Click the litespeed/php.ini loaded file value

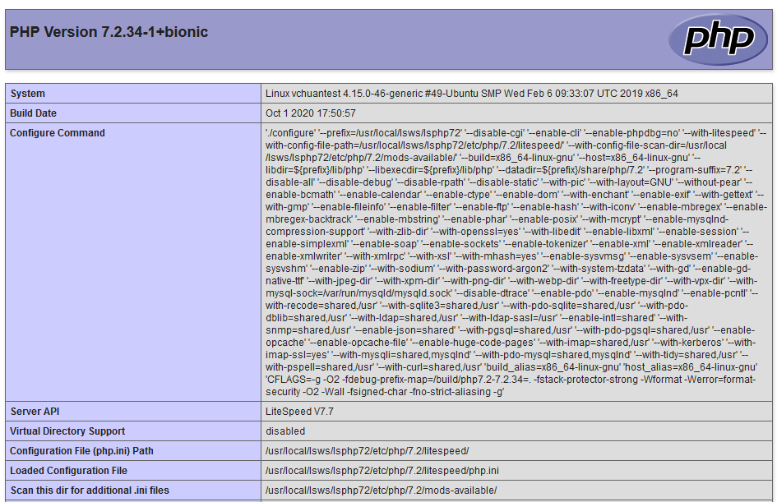coord(382,471)
